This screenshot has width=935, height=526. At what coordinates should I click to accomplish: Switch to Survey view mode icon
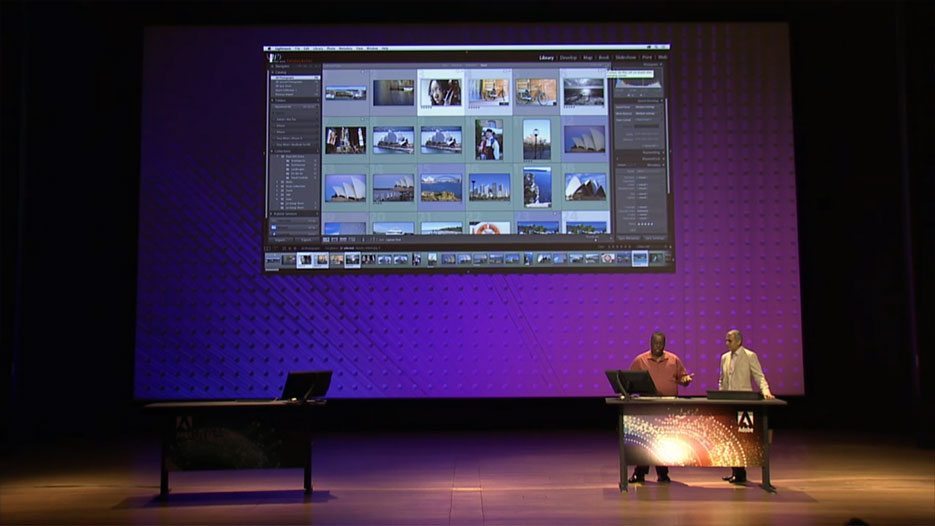pos(352,240)
